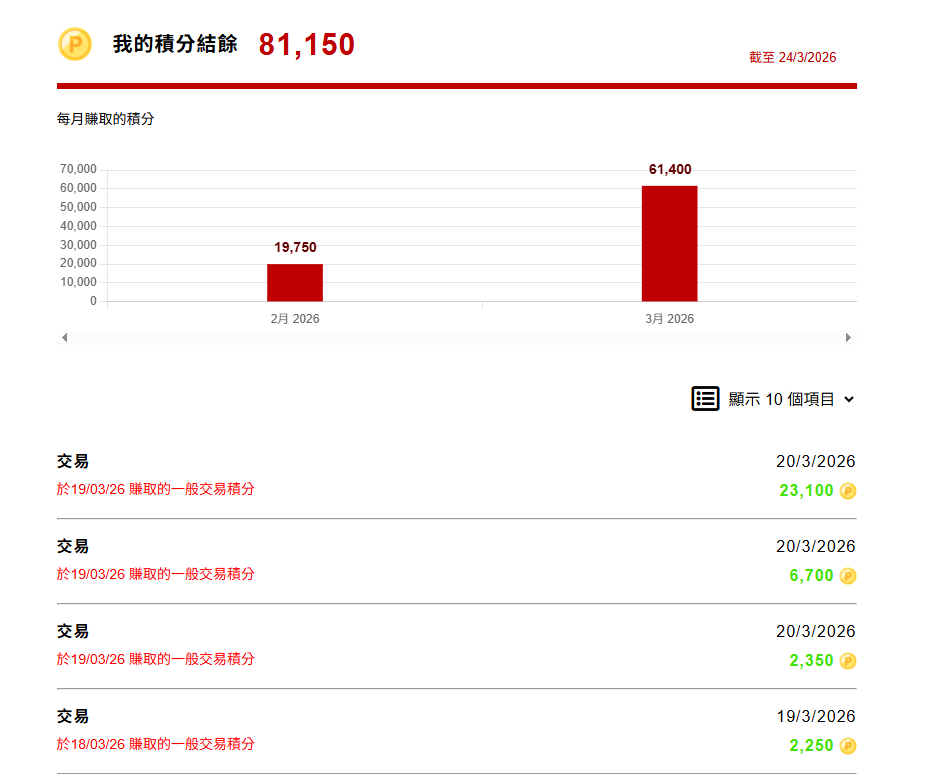
Task: Click the 交易 title of the 23,100 transaction
Action: tap(73, 461)
